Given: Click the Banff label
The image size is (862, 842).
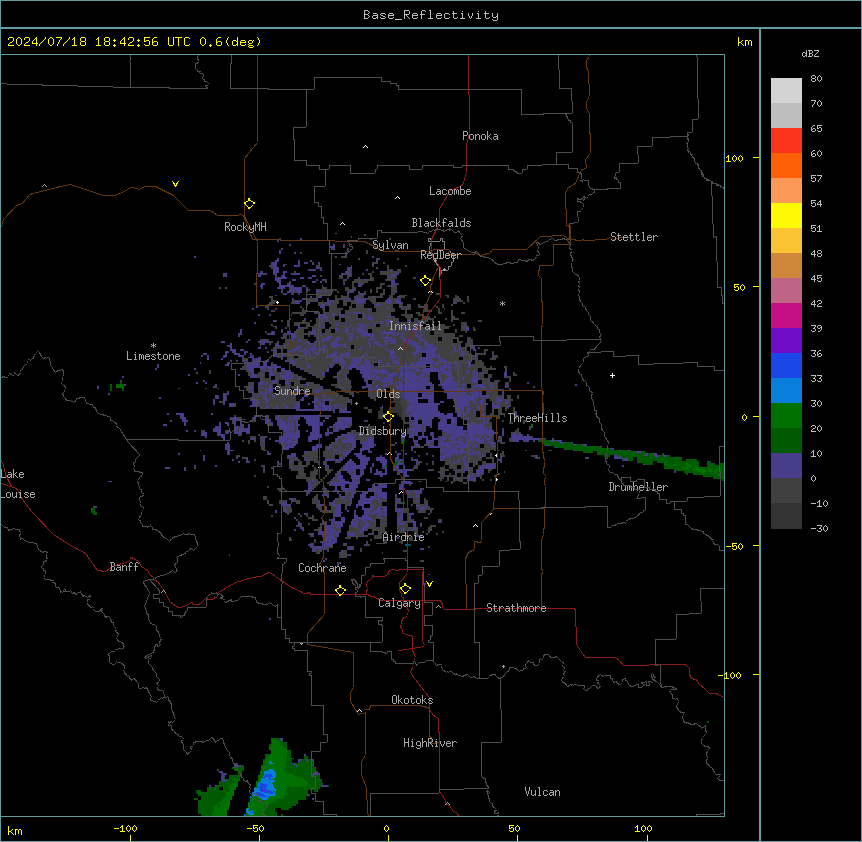Looking at the screenshot, I should point(124,567).
